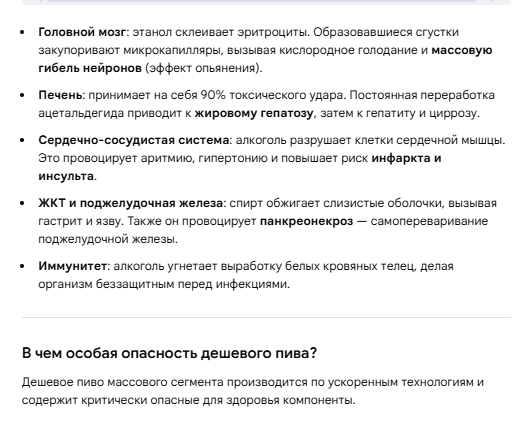
Task: Click the horizontal divider line above the heading
Action: (x=266, y=318)
